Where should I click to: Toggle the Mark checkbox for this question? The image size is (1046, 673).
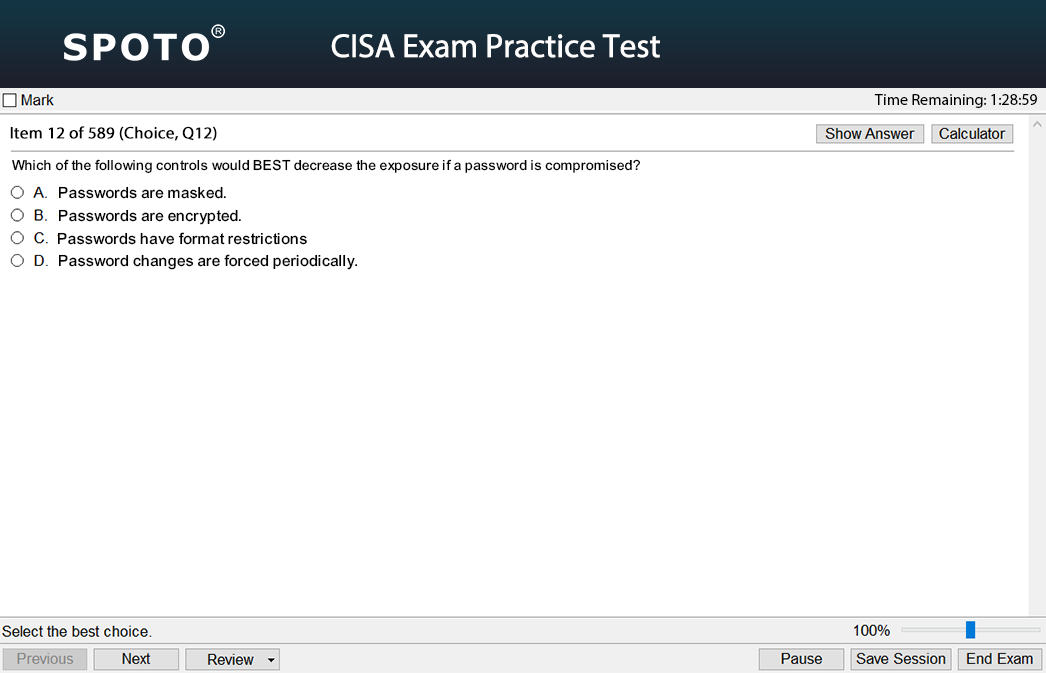point(10,100)
